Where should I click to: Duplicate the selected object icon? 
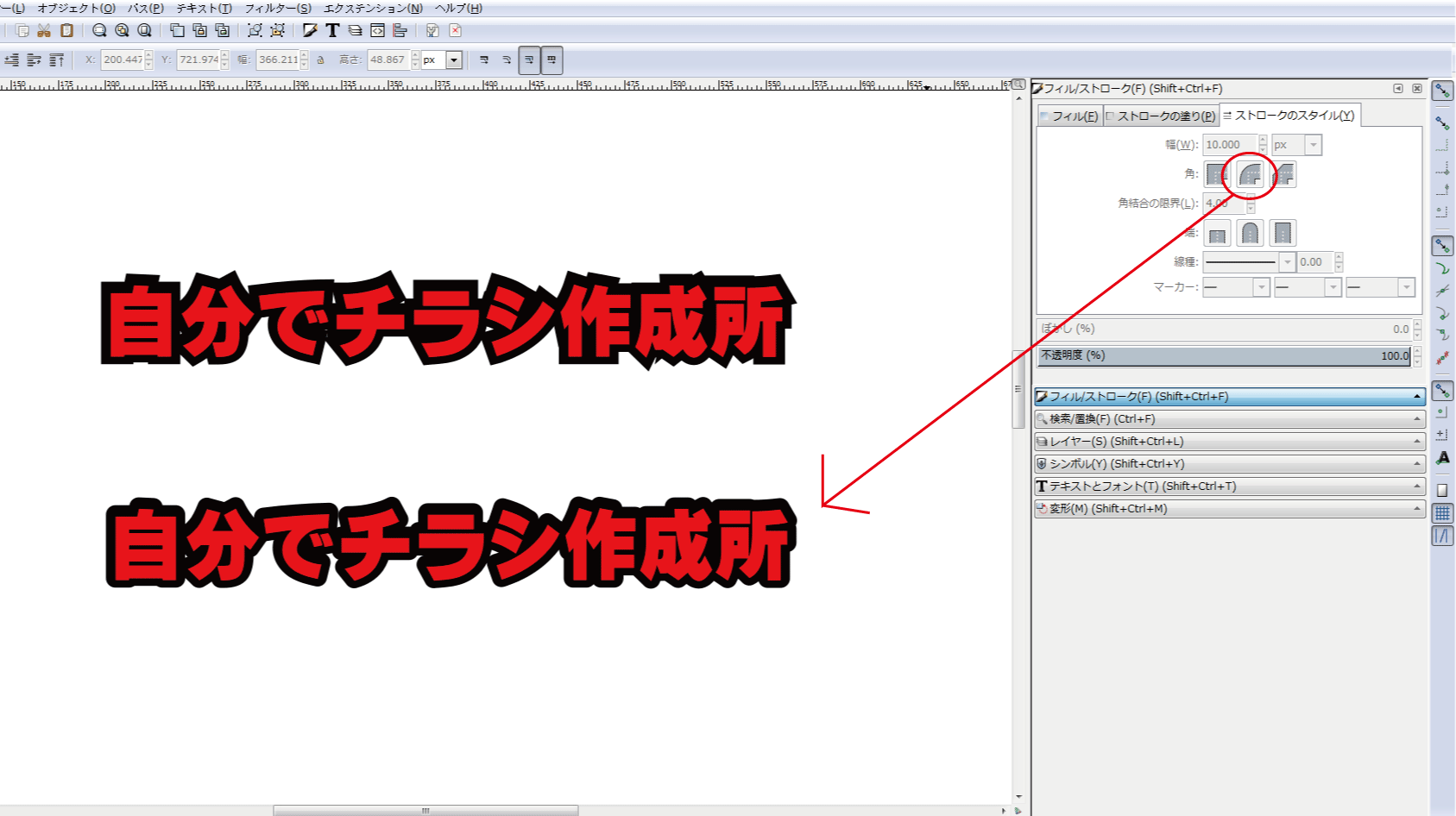pyautogui.click(x=177, y=30)
